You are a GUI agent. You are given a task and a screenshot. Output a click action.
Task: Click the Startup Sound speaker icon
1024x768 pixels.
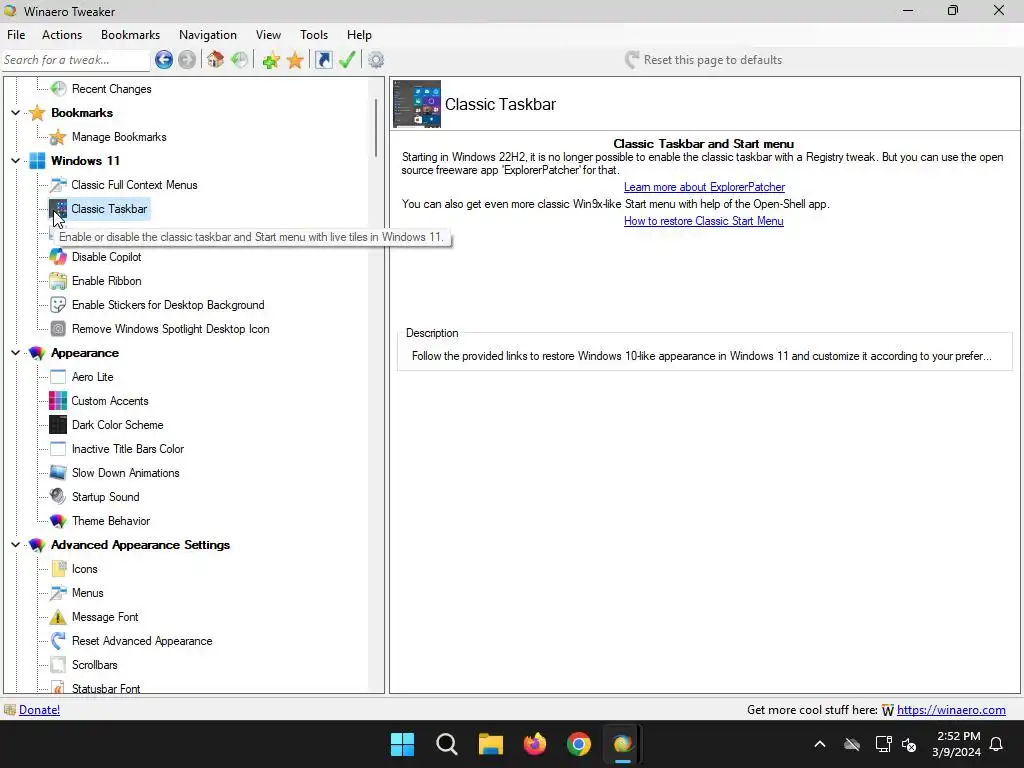click(58, 497)
